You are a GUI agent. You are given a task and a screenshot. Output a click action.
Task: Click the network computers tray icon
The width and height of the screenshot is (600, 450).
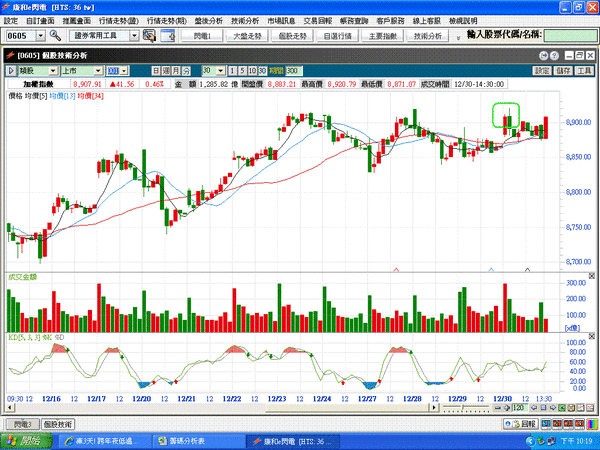(x=551, y=441)
